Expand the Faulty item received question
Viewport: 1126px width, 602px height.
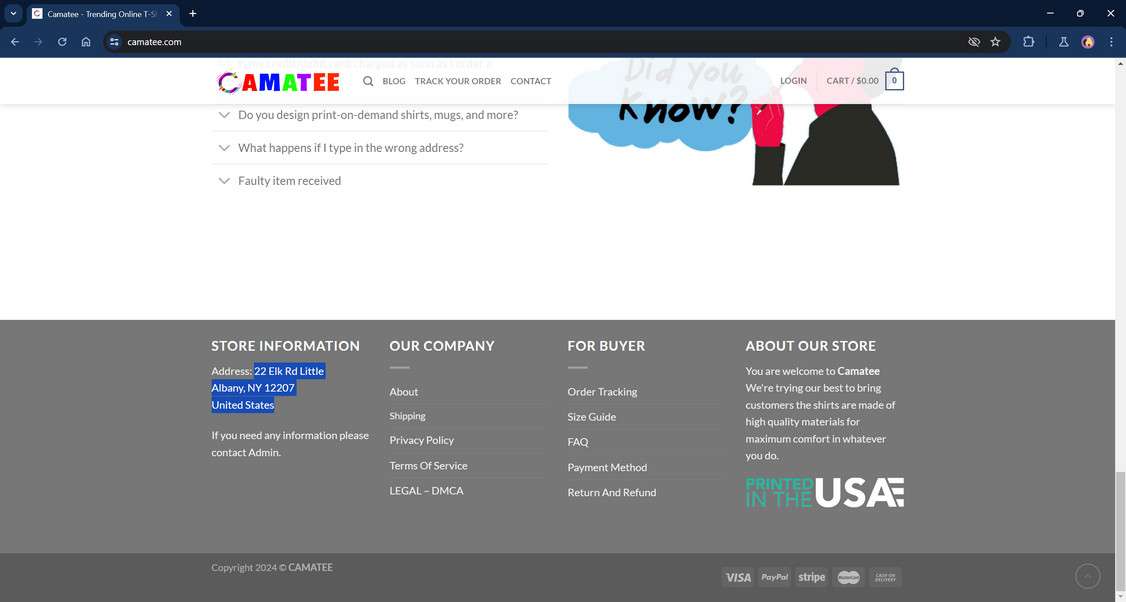380,181
